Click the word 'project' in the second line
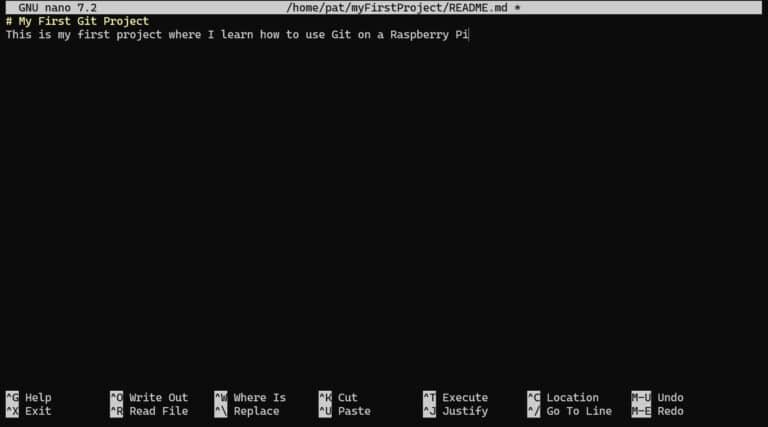 [x=139, y=35]
